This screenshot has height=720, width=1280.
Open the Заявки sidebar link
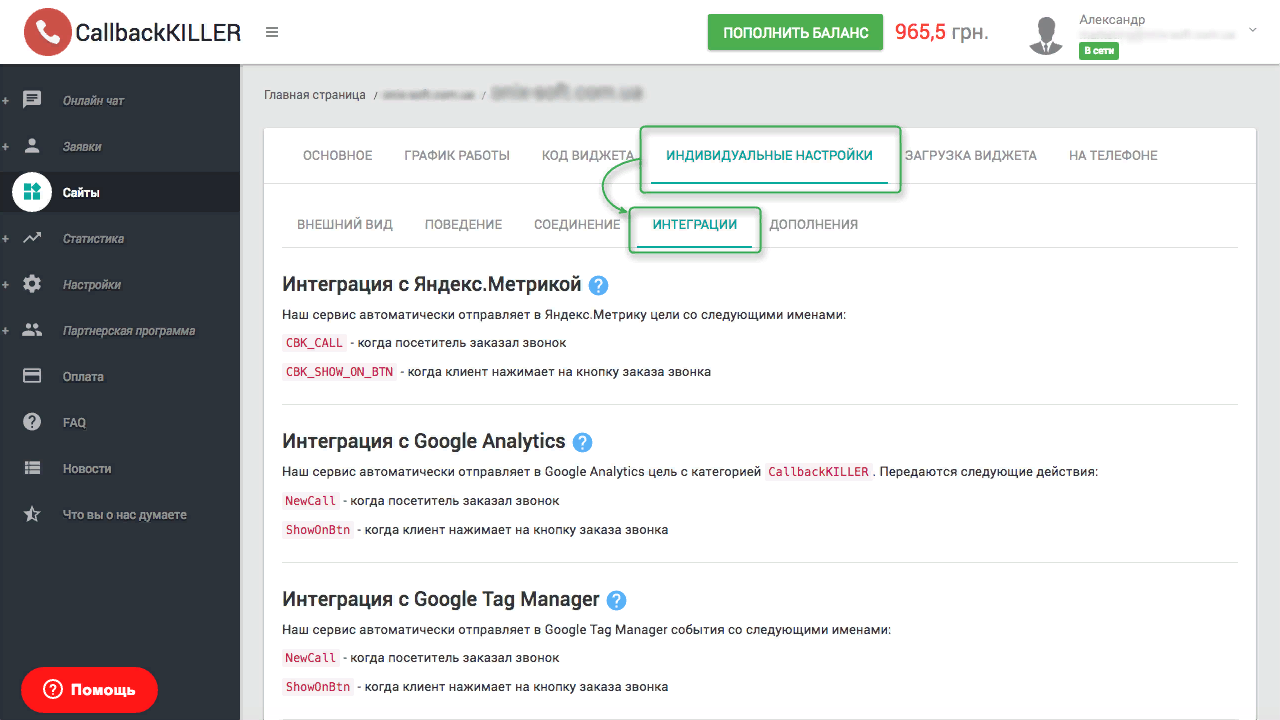coord(82,147)
